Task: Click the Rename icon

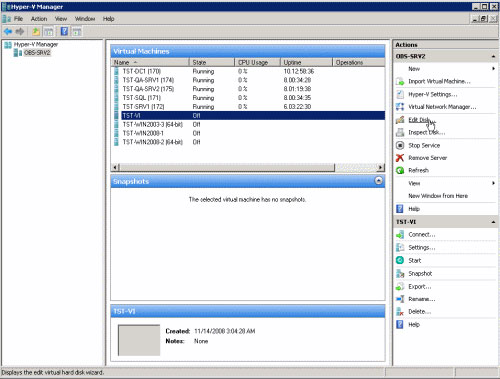Action: click(x=400, y=299)
